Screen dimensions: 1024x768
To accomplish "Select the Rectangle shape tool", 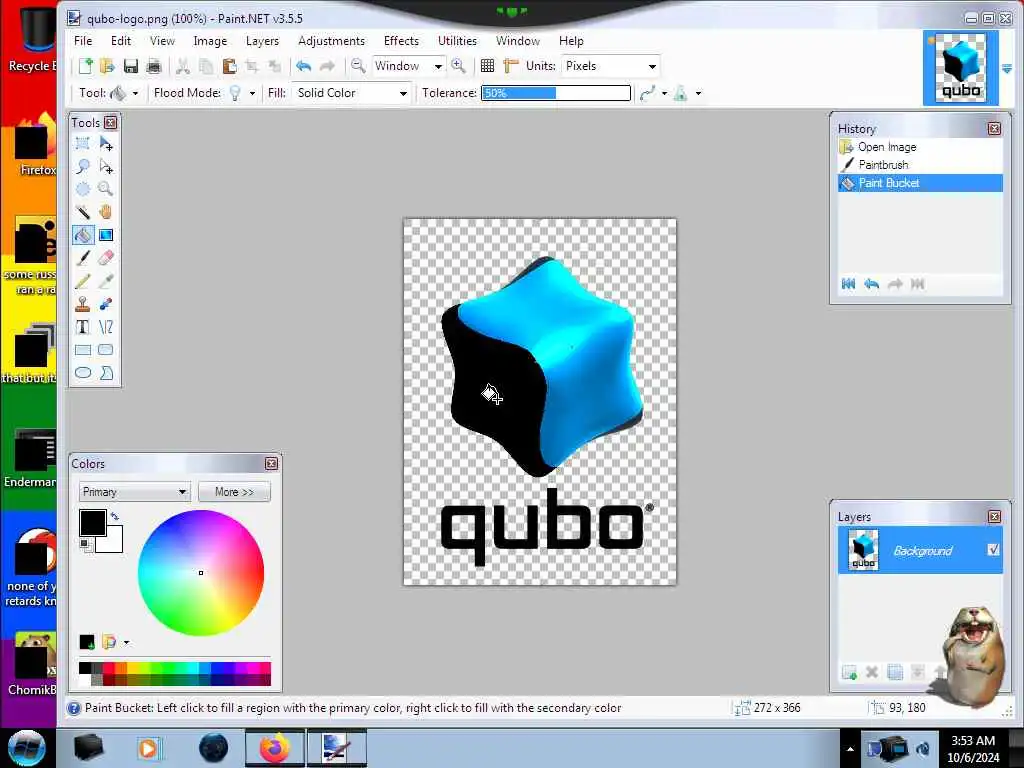I will click(x=83, y=350).
